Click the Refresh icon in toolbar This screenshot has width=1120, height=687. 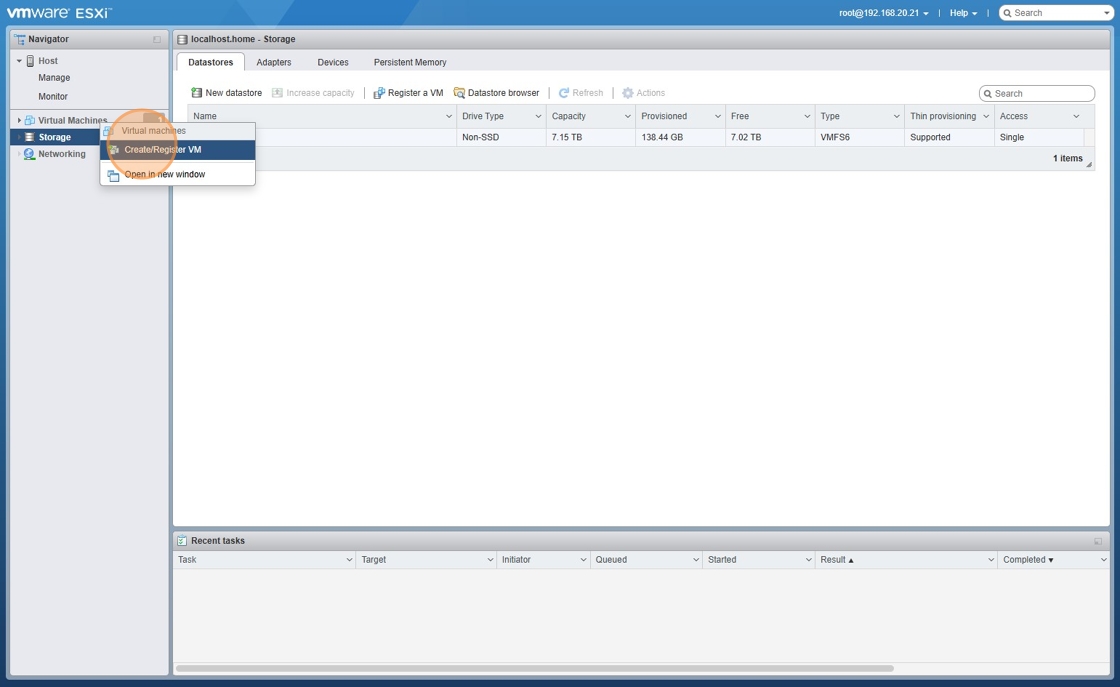coord(564,93)
